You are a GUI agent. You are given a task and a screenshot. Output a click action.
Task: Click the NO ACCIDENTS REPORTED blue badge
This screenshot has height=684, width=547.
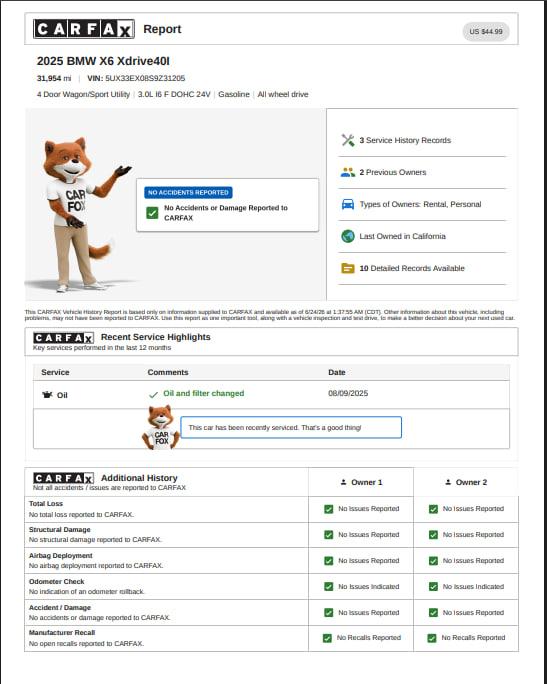coord(188,192)
